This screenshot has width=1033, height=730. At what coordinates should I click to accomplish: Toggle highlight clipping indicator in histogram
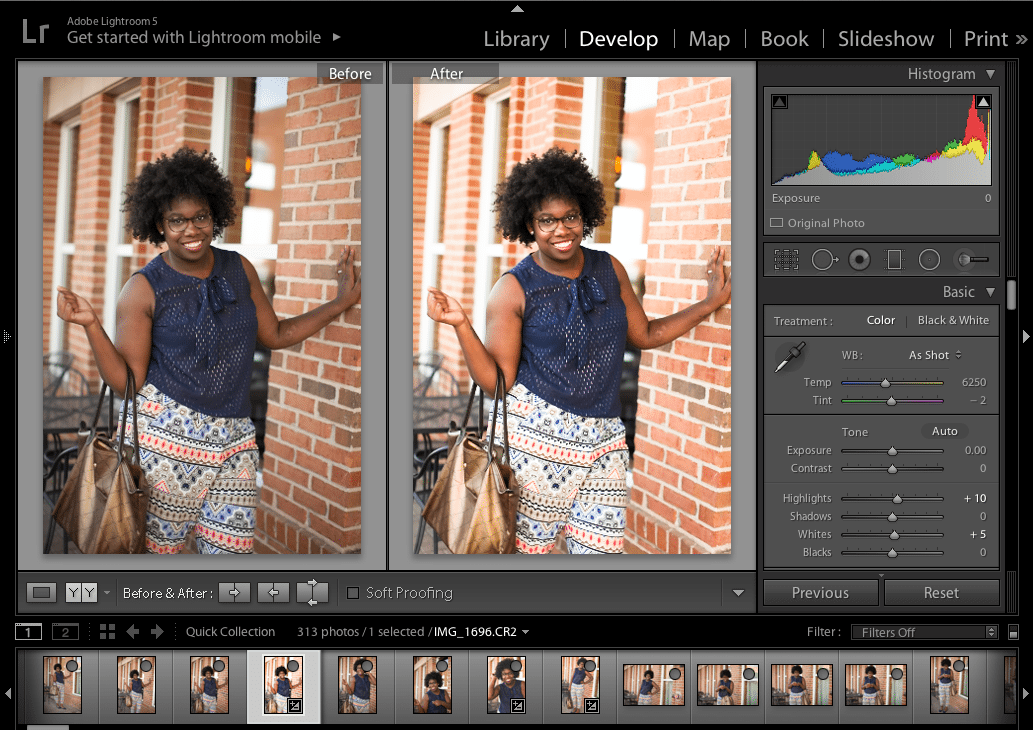click(983, 101)
